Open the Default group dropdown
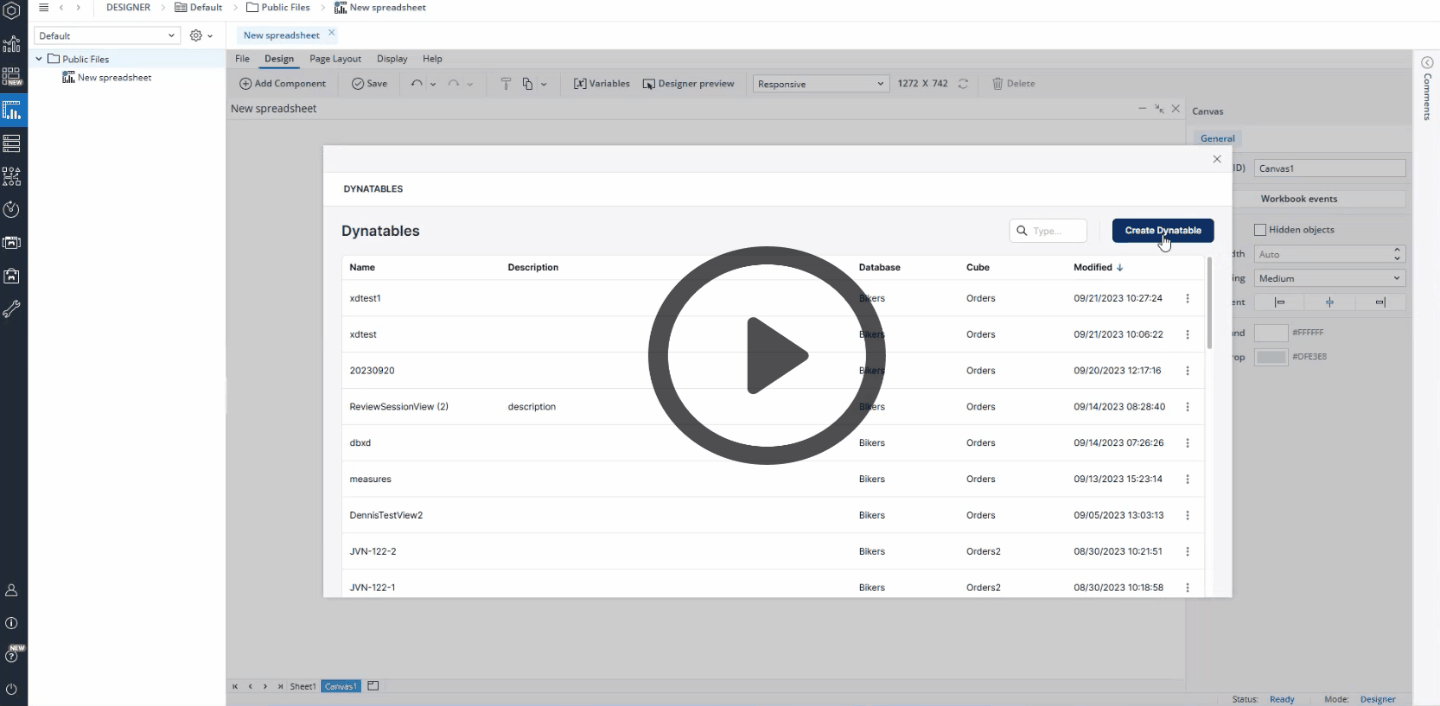Screen dimensions: 1440x706 pyautogui.click(x=106, y=36)
